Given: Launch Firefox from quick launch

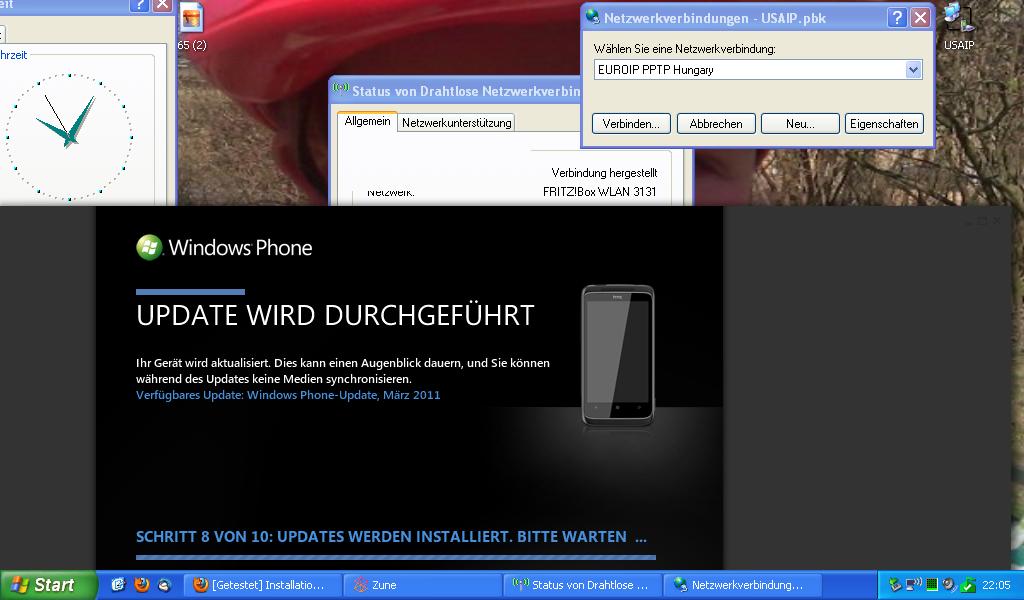Looking at the screenshot, I should (x=142, y=585).
